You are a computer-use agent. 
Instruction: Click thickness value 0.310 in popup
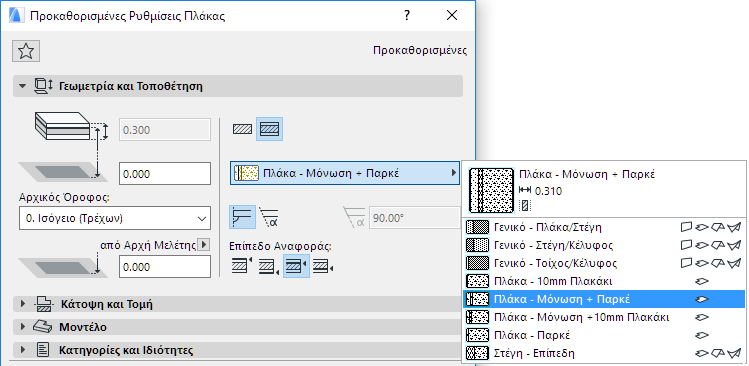coord(548,191)
